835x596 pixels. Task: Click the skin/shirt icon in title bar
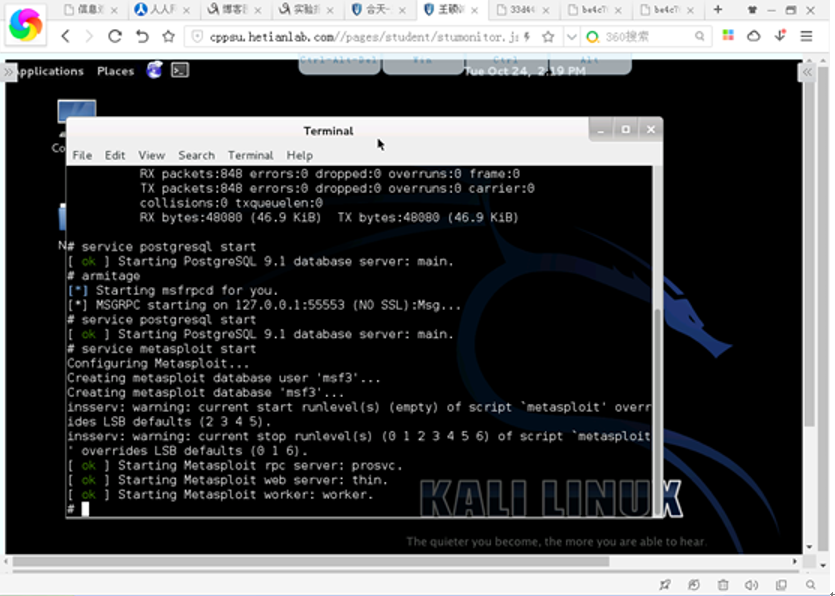click(752, 10)
